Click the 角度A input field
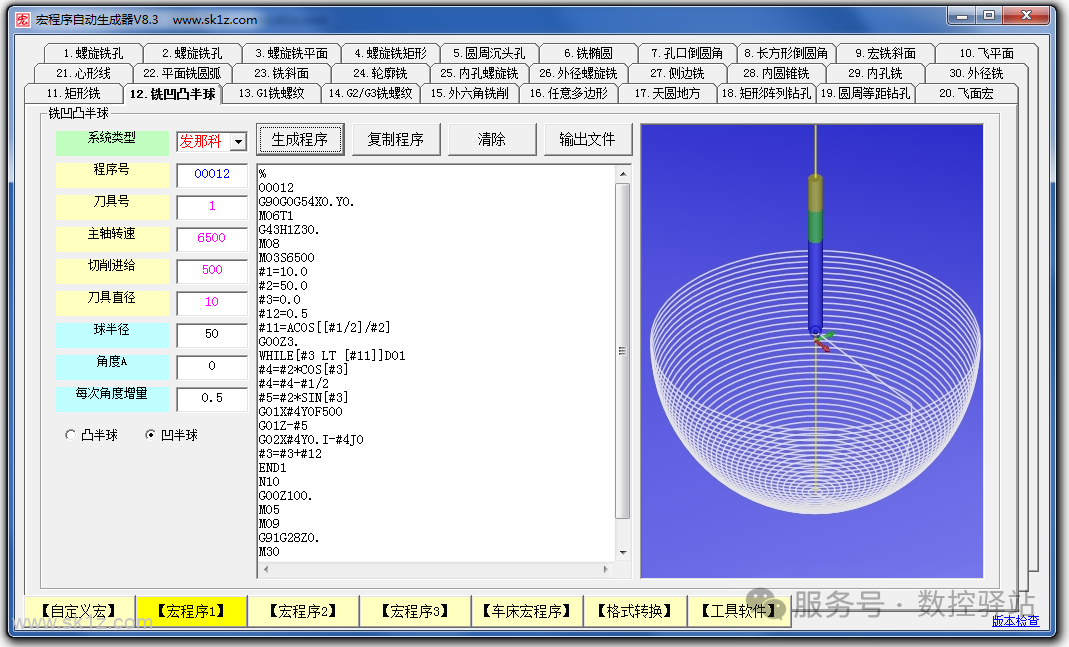The height and width of the screenshot is (647, 1069). coord(212,367)
